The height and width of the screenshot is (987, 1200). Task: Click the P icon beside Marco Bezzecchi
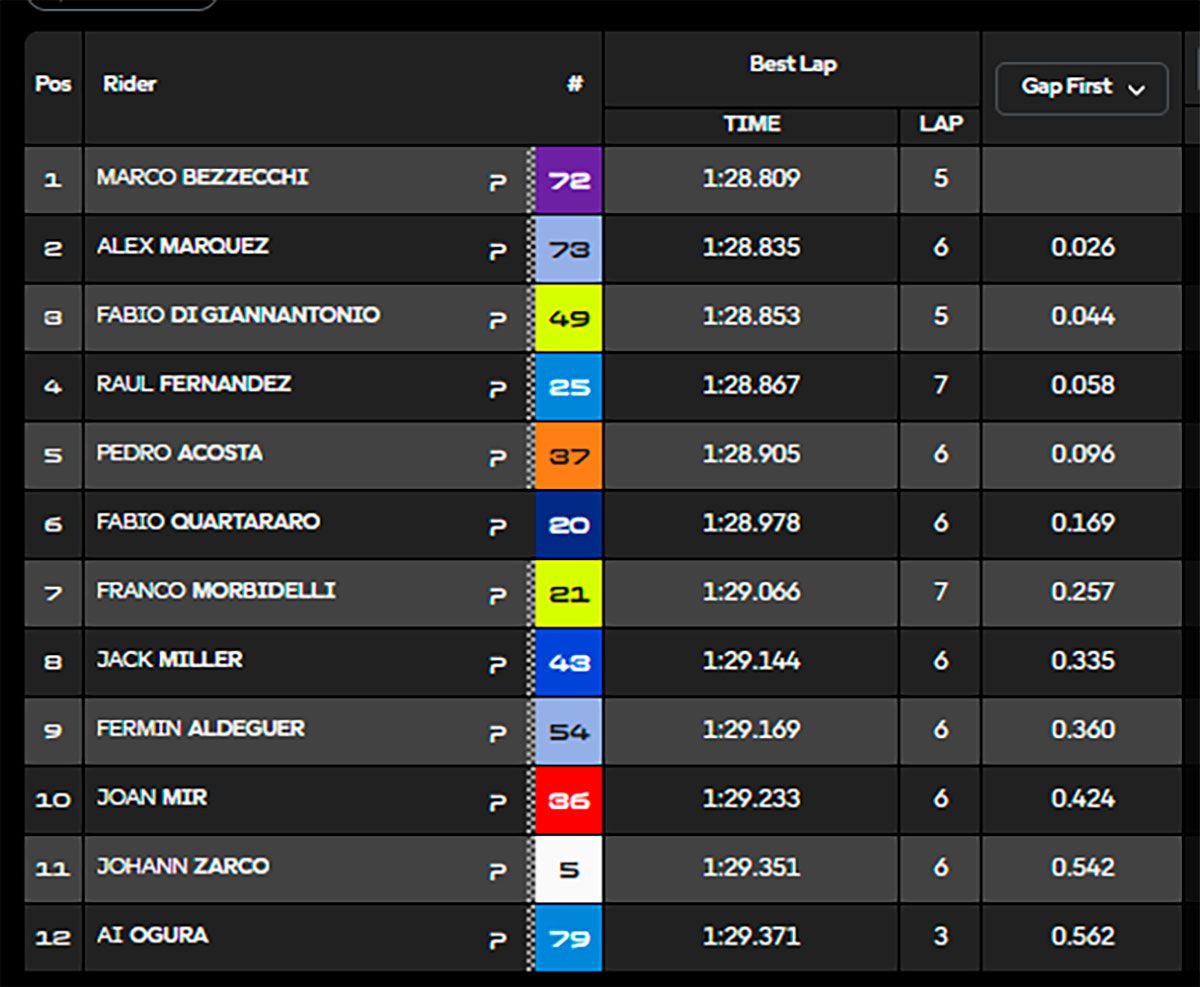[x=498, y=182]
